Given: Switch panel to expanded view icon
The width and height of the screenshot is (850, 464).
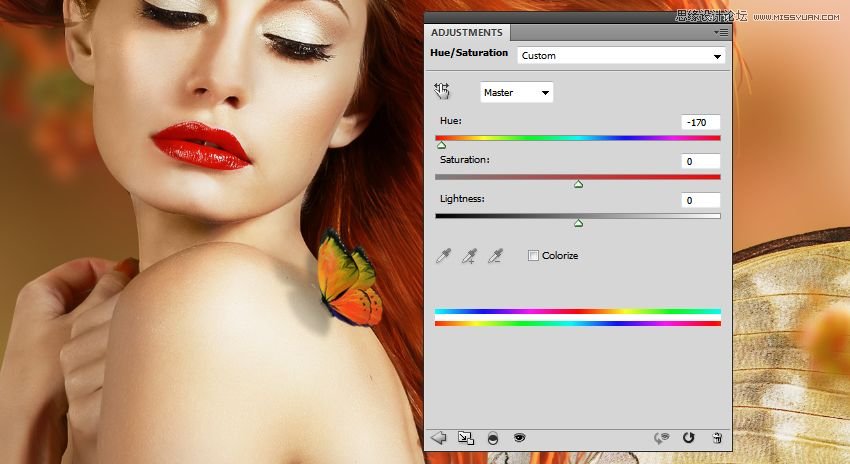Looking at the screenshot, I should pyautogui.click(x=466, y=438).
